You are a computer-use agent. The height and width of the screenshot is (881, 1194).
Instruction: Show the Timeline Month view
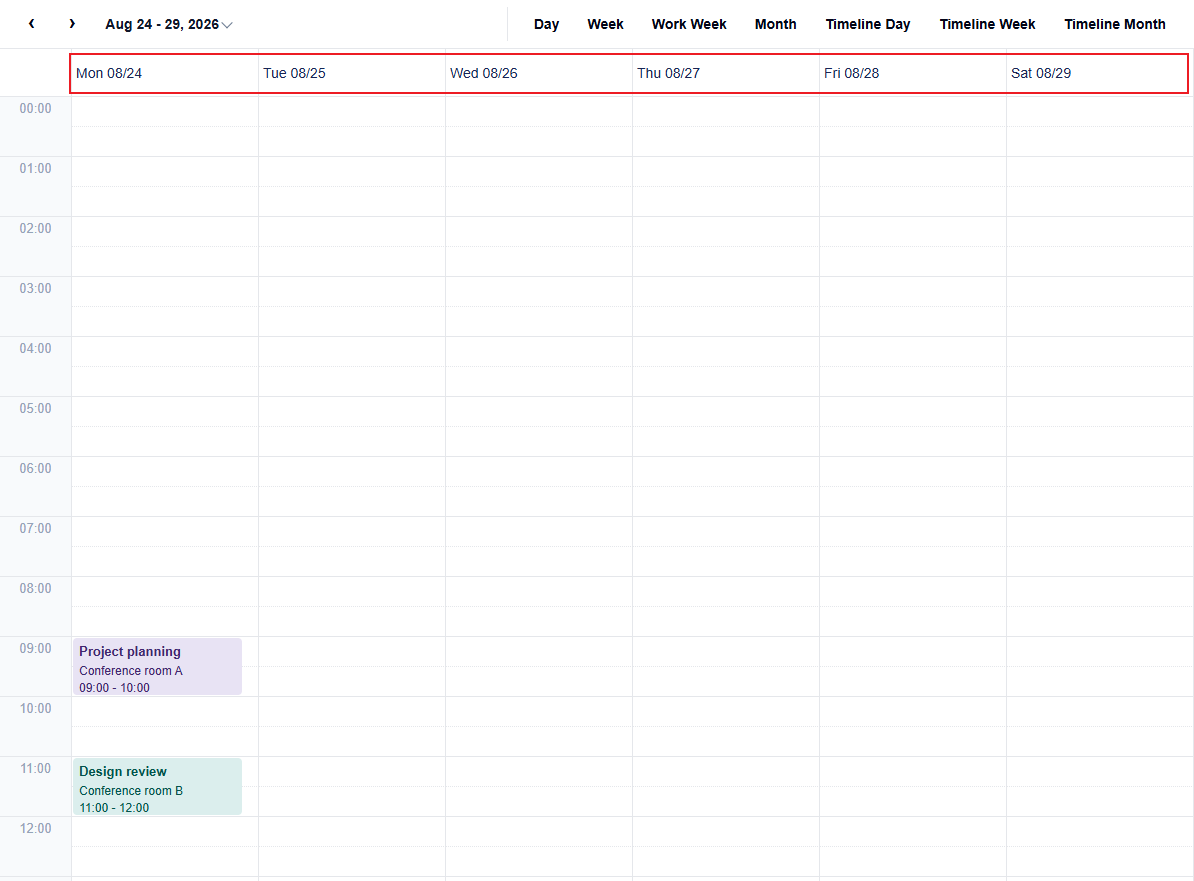(x=1115, y=24)
